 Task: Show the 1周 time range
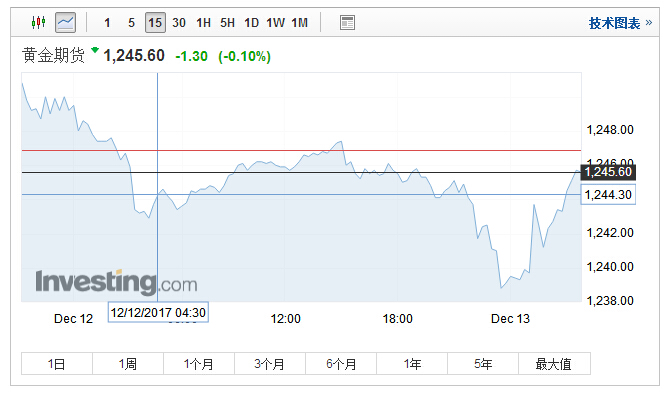[128, 364]
